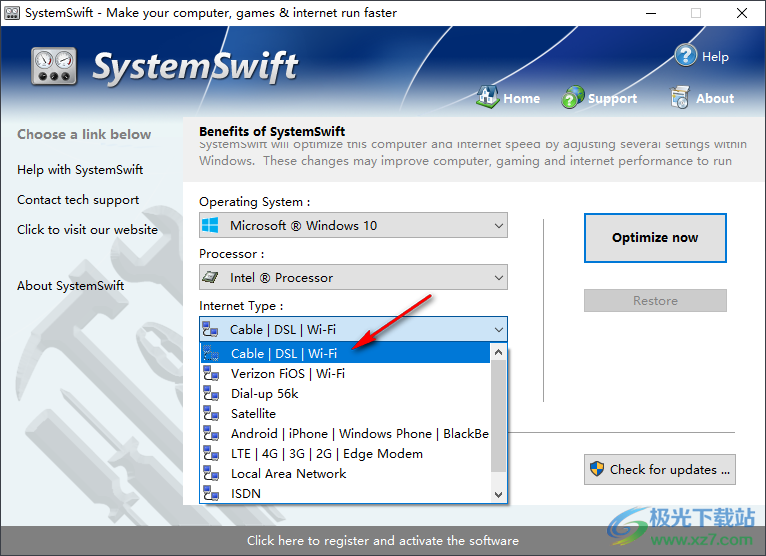Expand the Operating System dropdown arrow
The height and width of the screenshot is (556, 766).
(498, 226)
